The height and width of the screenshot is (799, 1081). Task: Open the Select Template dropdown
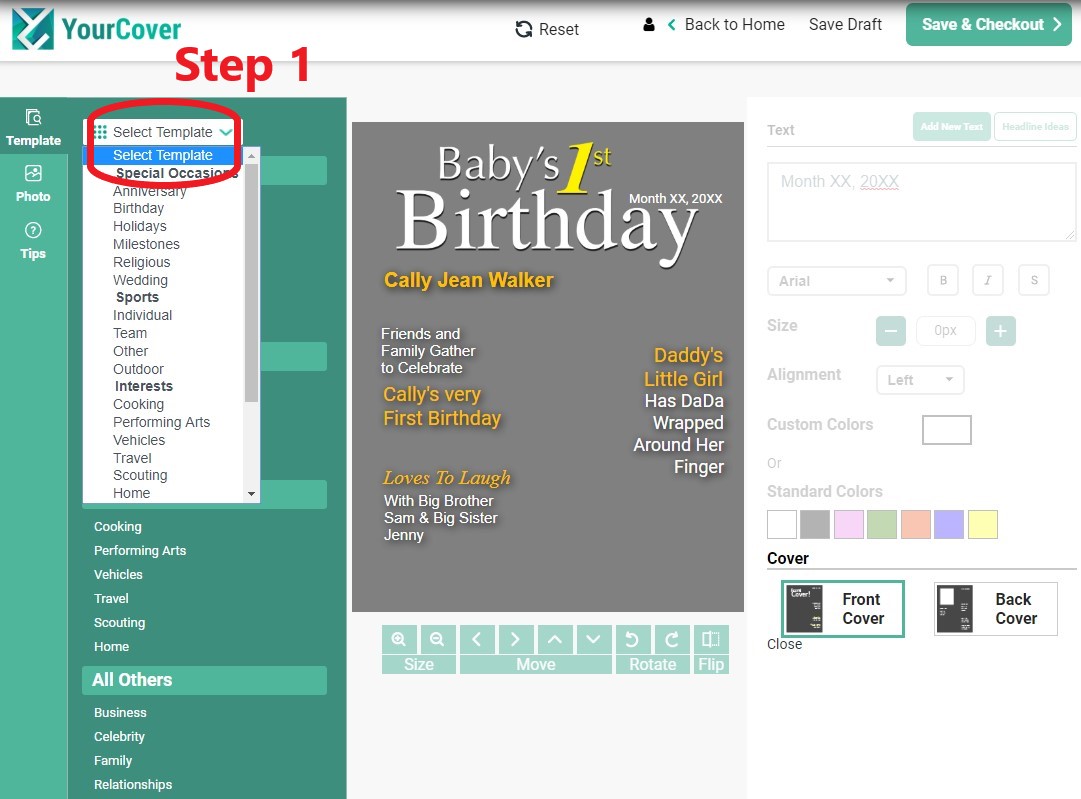pos(162,131)
